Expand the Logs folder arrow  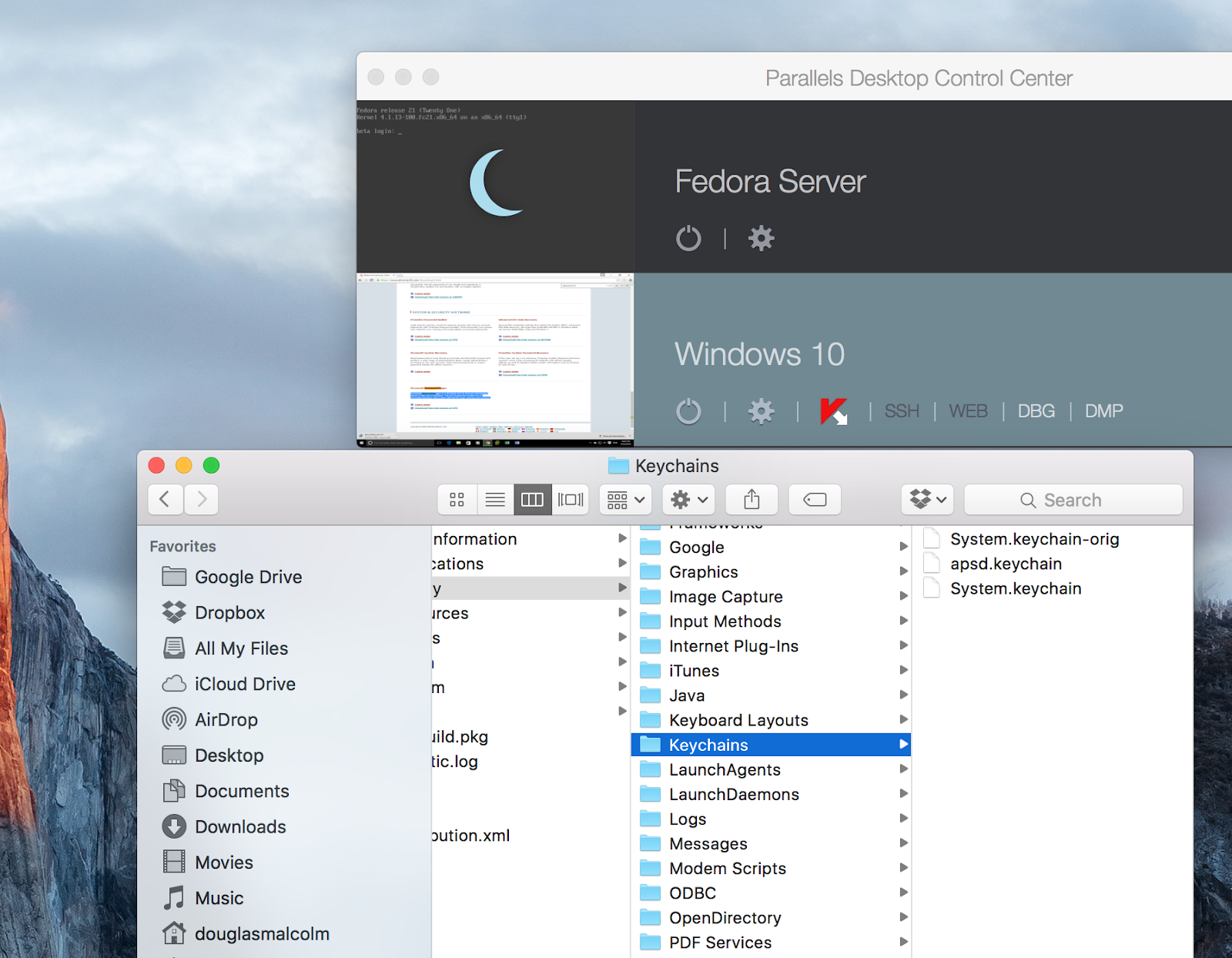point(903,818)
